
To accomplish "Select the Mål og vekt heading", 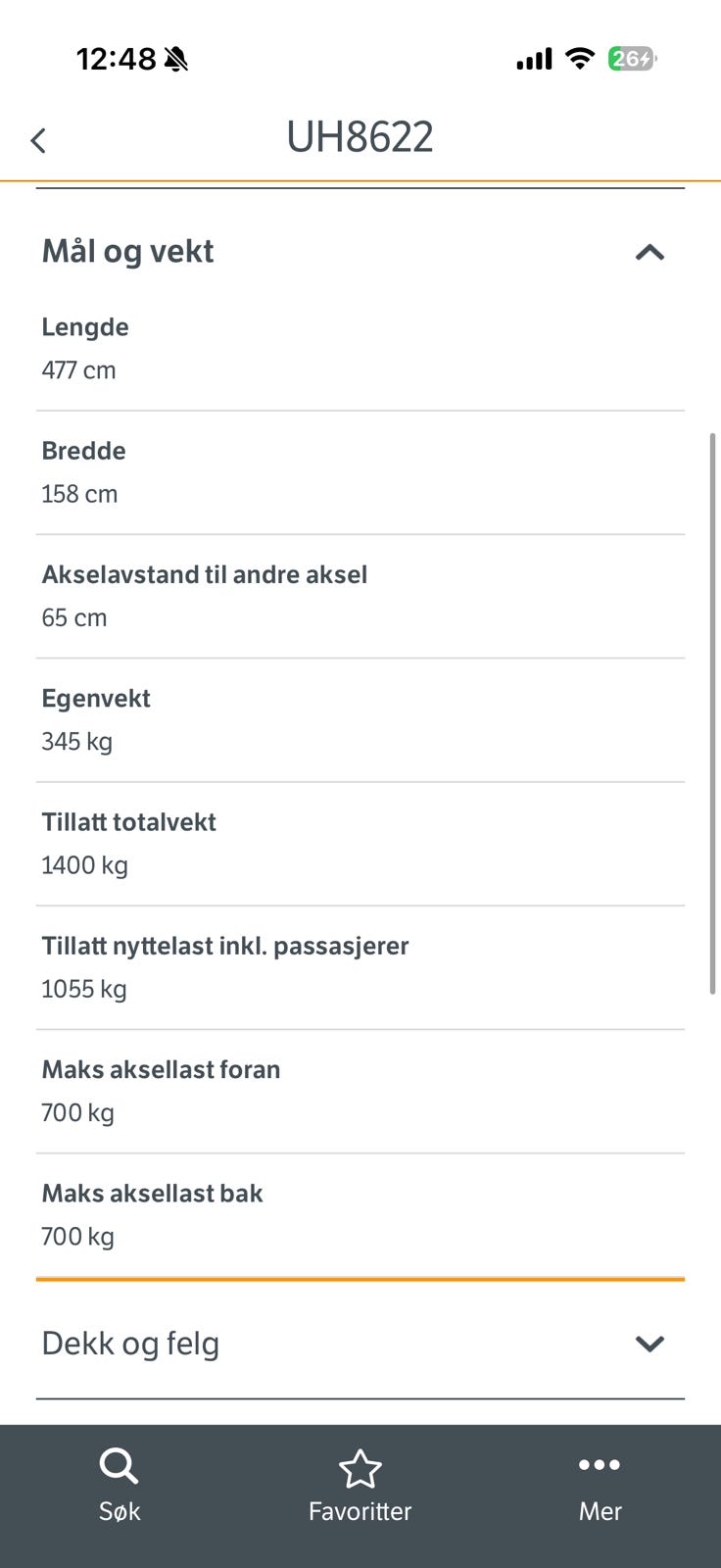I will 127,252.
